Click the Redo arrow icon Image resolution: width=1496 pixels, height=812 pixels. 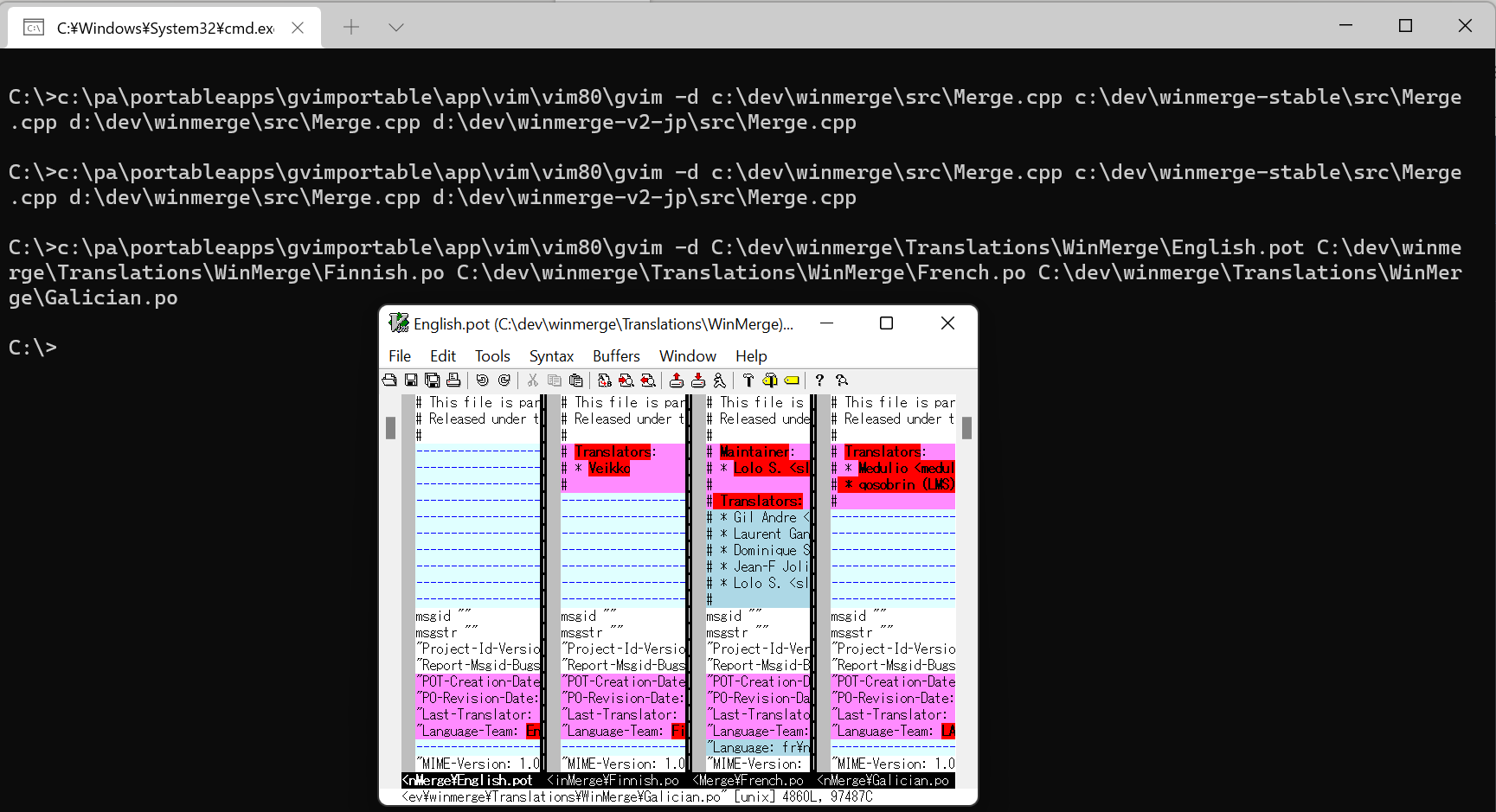[504, 380]
